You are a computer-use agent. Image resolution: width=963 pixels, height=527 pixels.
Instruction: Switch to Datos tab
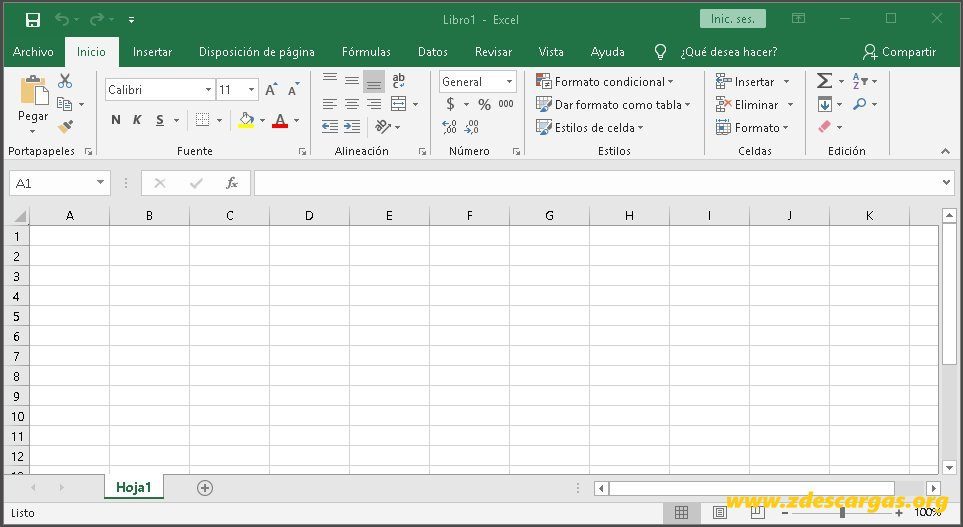coord(432,52)
